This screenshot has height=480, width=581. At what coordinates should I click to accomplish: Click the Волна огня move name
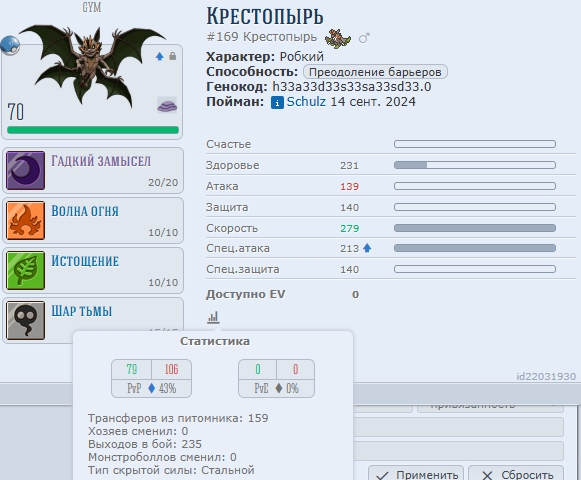(85, 211)
